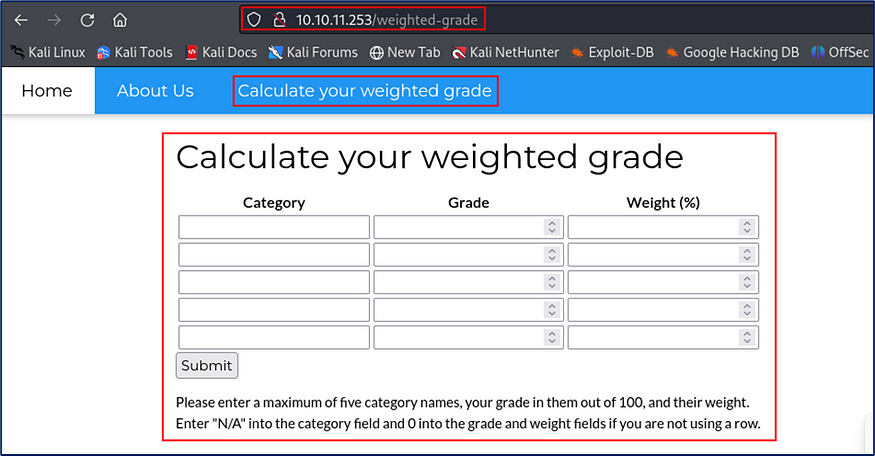Screen dimensions: 875x456
Task: Click the Category column header
Action: pyautogui.click(x=274, y=203)
